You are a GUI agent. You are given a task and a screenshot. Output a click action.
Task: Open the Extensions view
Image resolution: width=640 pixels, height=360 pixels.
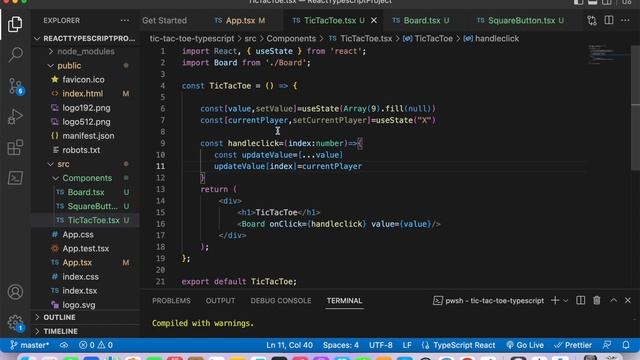15,147
